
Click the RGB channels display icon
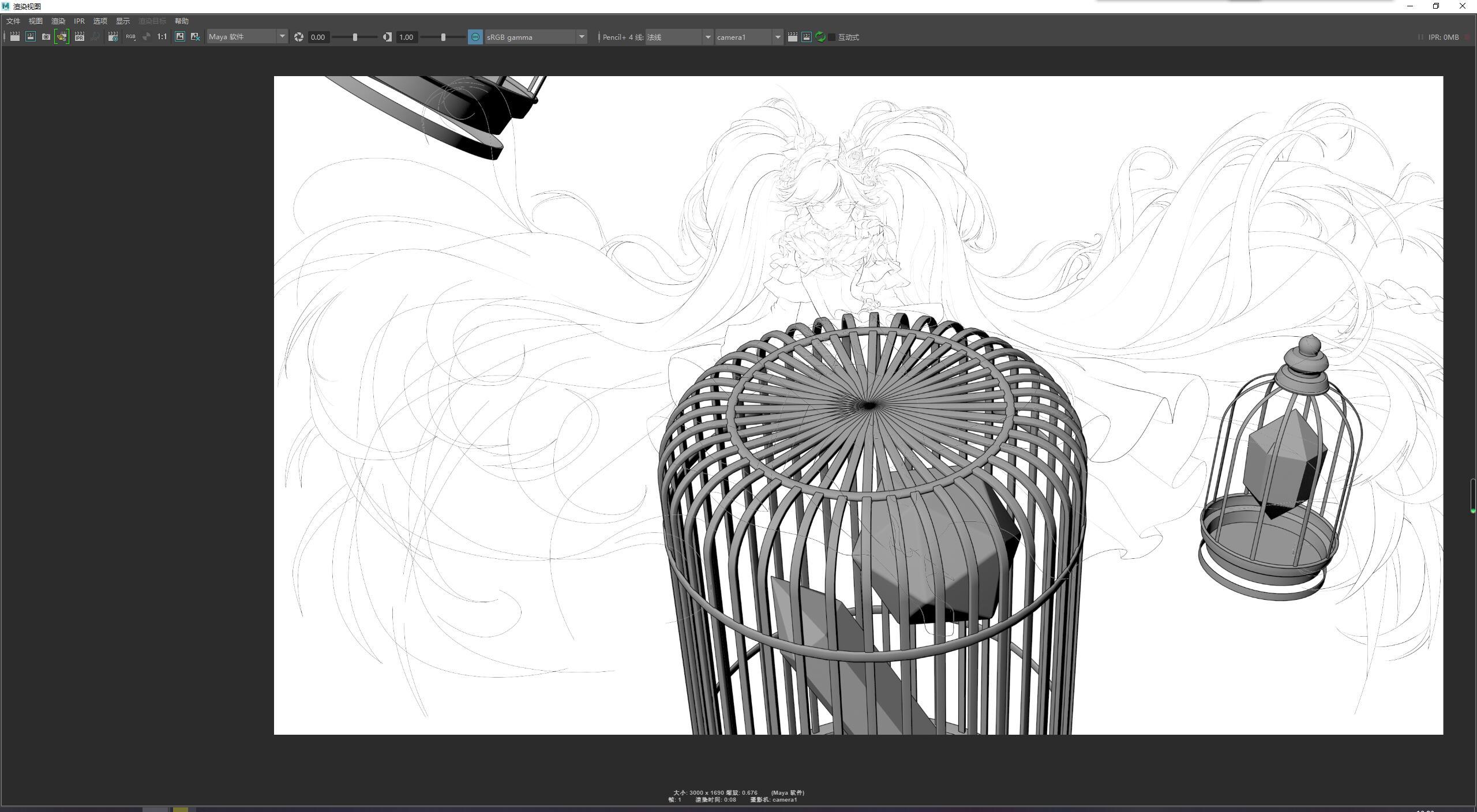pyautogui.click(x=130, y=37)
